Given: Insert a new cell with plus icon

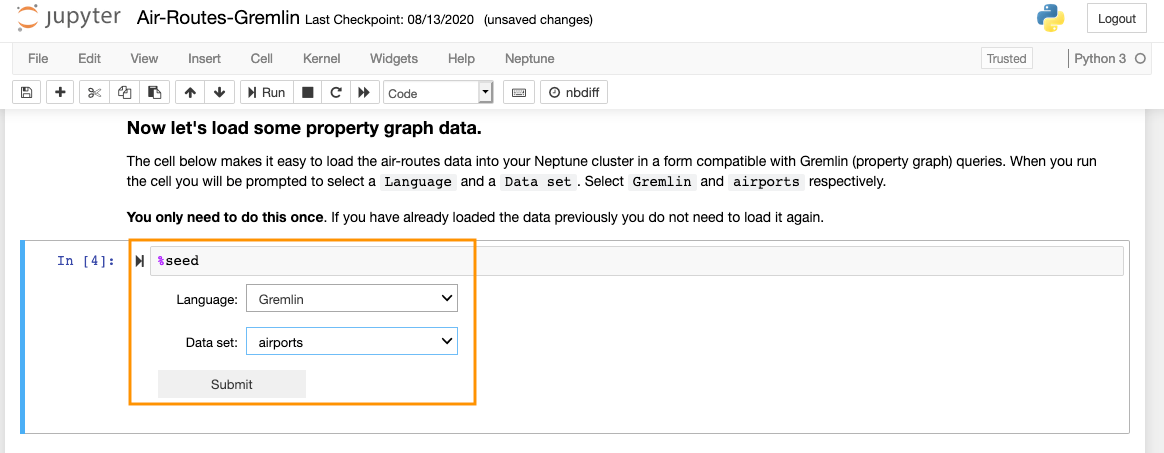Looking at the screenshot, I should tap(60, 93).
